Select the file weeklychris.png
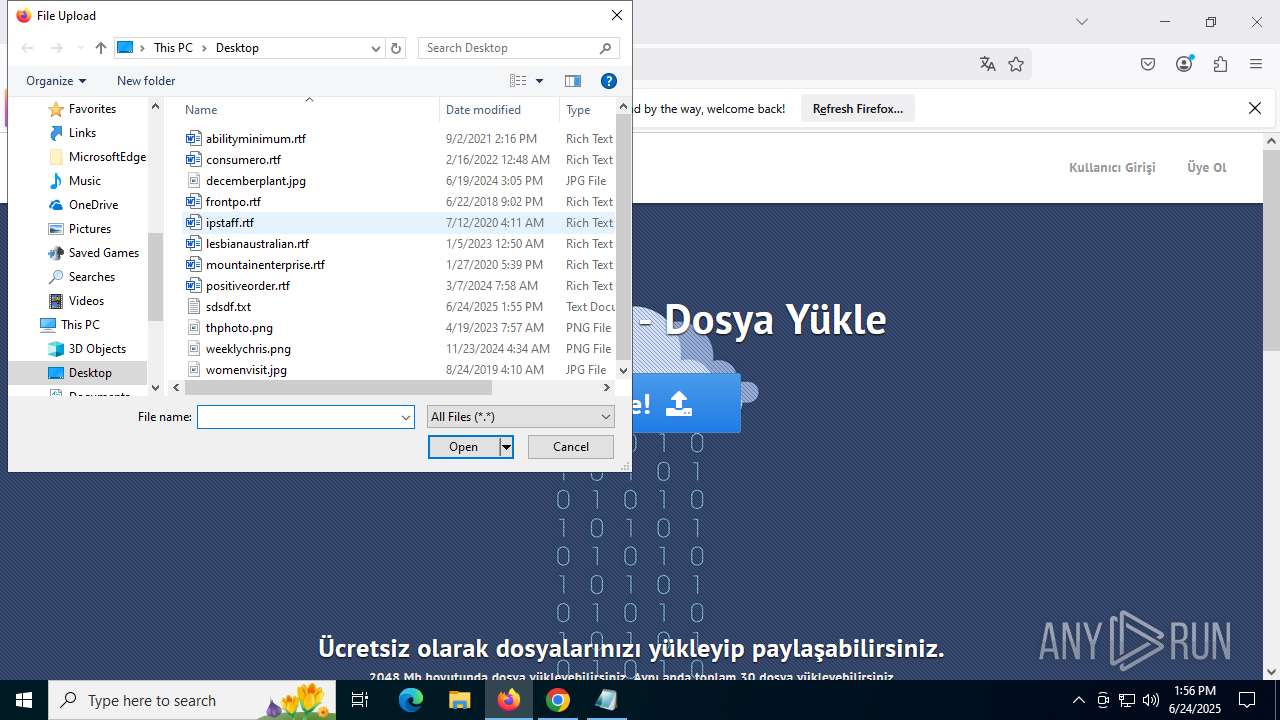1280x720 pixels. [x=248, y=349]
